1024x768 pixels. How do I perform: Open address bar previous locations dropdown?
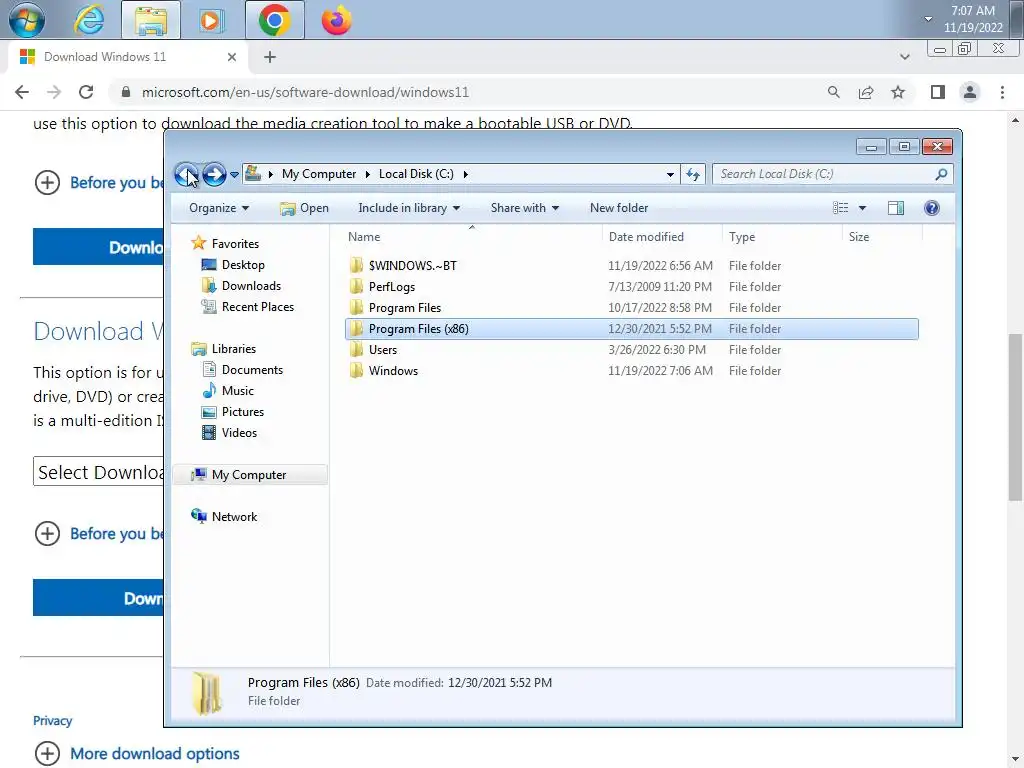(670, 174)
